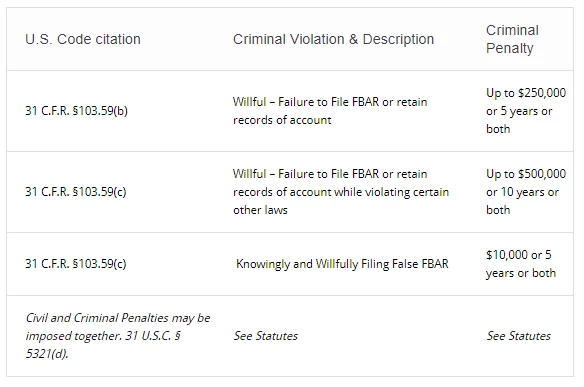Click the 'while violating certain other laws' description
This screenshot has height=387, width=584.
click(341, 201)
